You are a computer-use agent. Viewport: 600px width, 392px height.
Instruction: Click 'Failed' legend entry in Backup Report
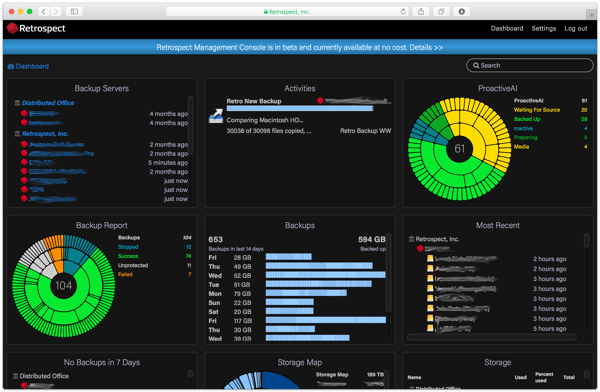(x=125, y=274)
